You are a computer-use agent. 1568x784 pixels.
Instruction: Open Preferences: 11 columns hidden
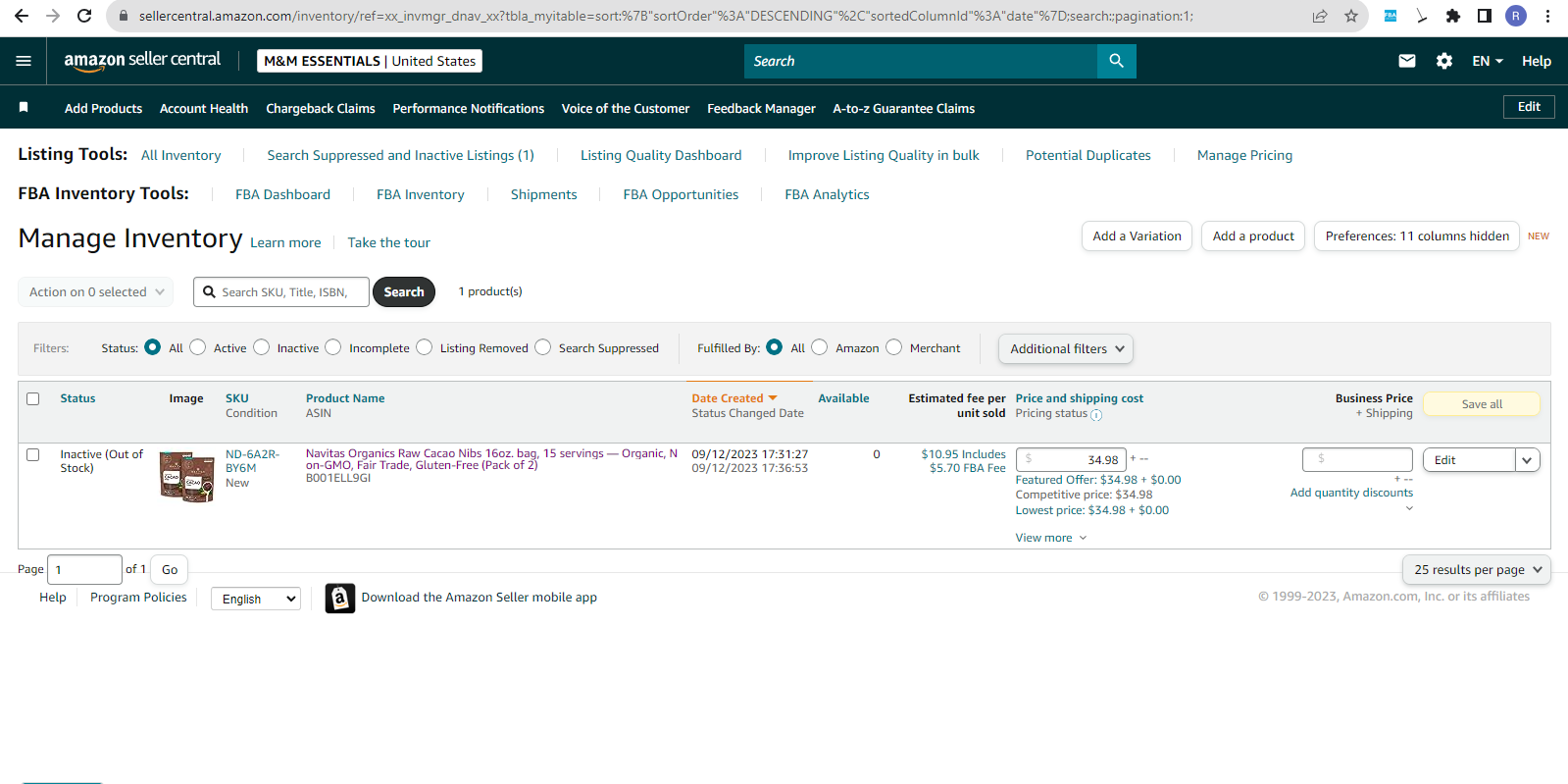(x=1417, y=235)
